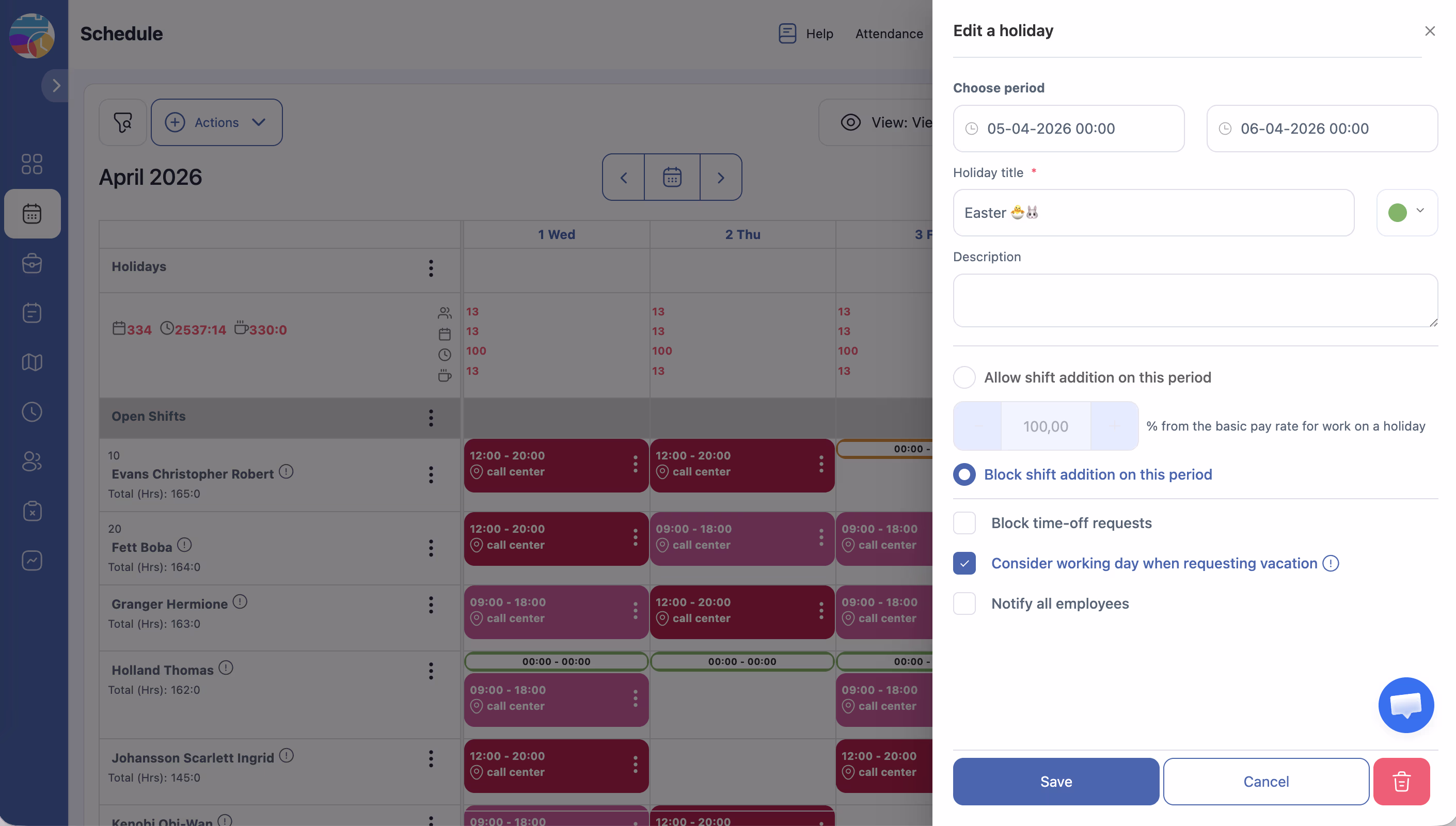This screenshot has width=1456, height=826.
Task: Click the red delete holiday trash icon
Action: (1401, 781)
